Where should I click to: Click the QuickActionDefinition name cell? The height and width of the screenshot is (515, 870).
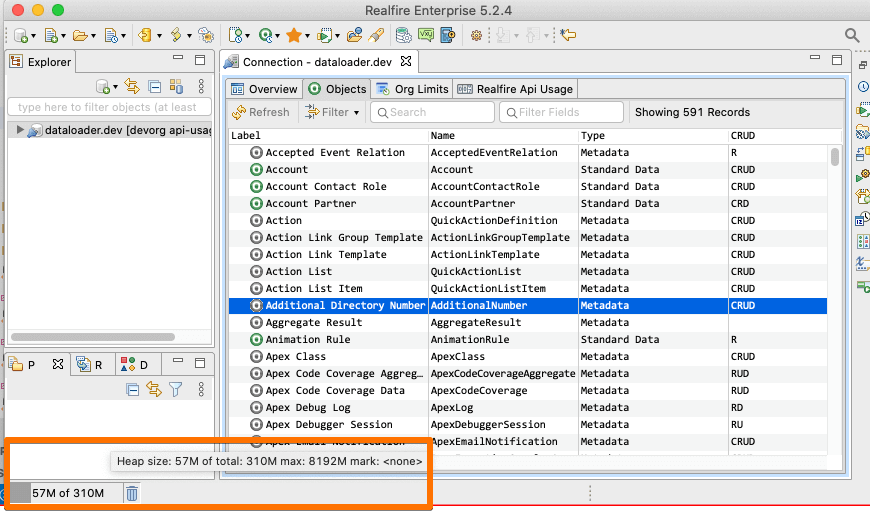click(494, 221)
